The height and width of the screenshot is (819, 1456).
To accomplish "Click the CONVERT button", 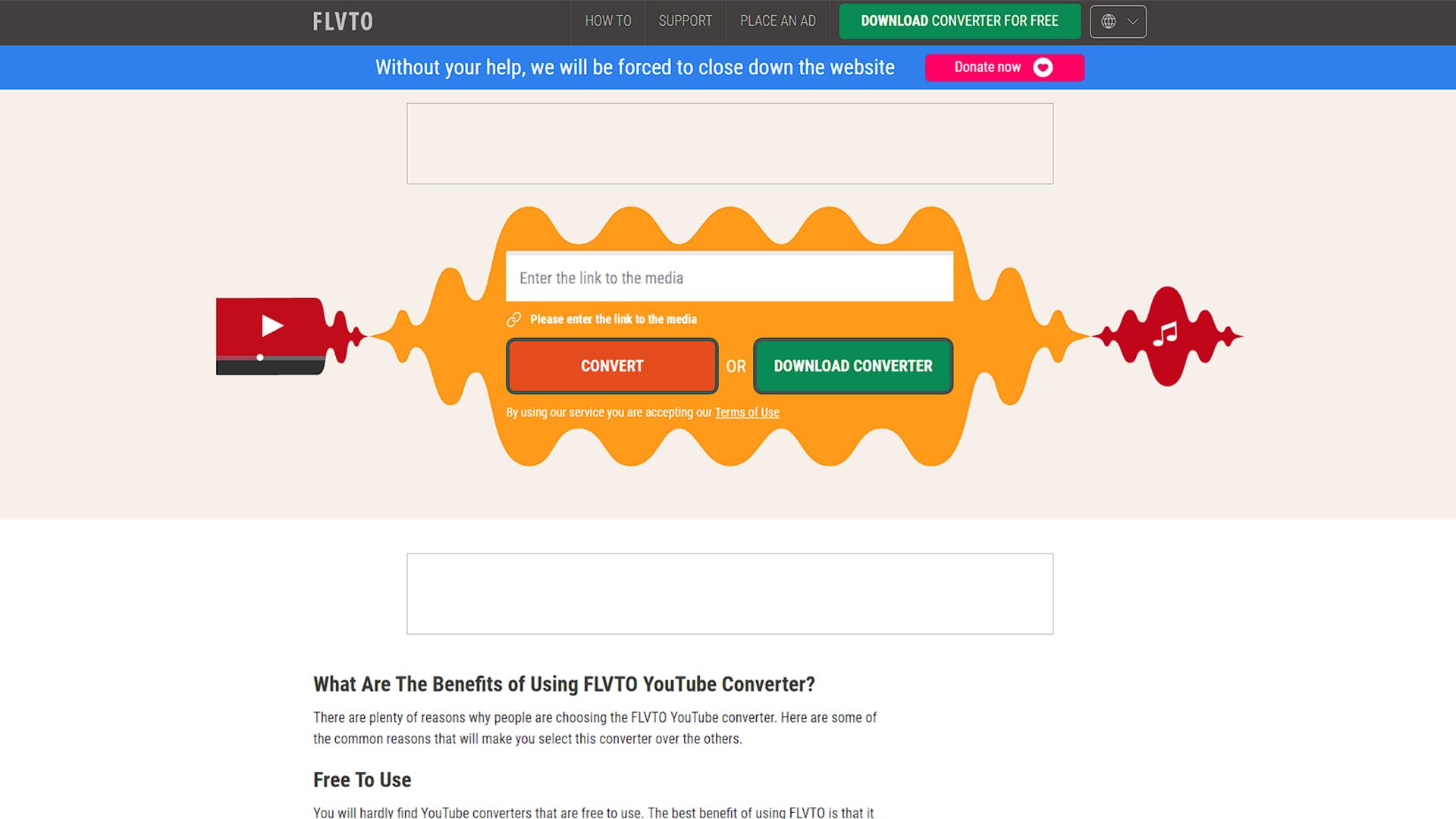I will [x=612, y=365].
